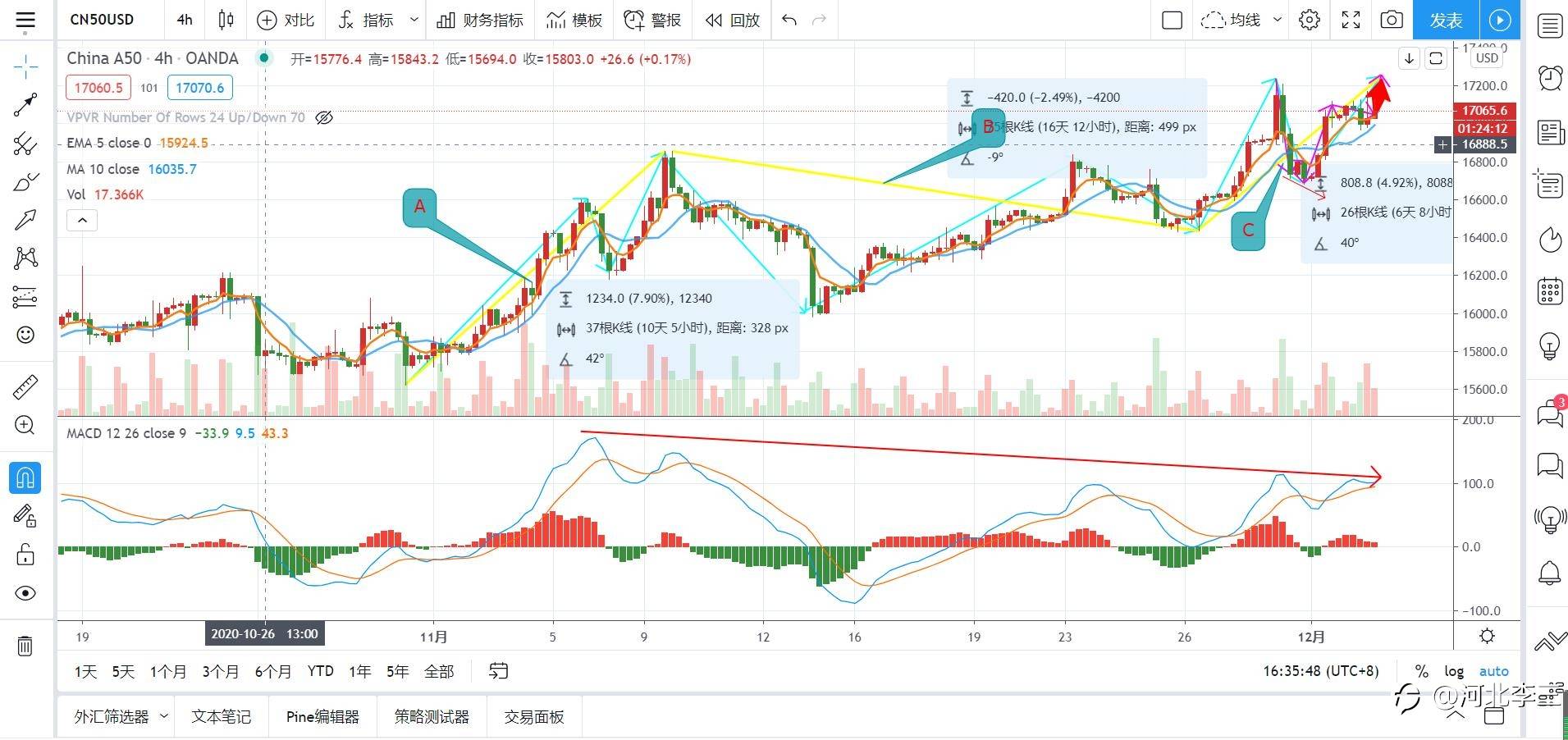The height and width of the screenshot is (740, 1568).
Task: Click the sell price 17060.5 button
Action: 98,87
